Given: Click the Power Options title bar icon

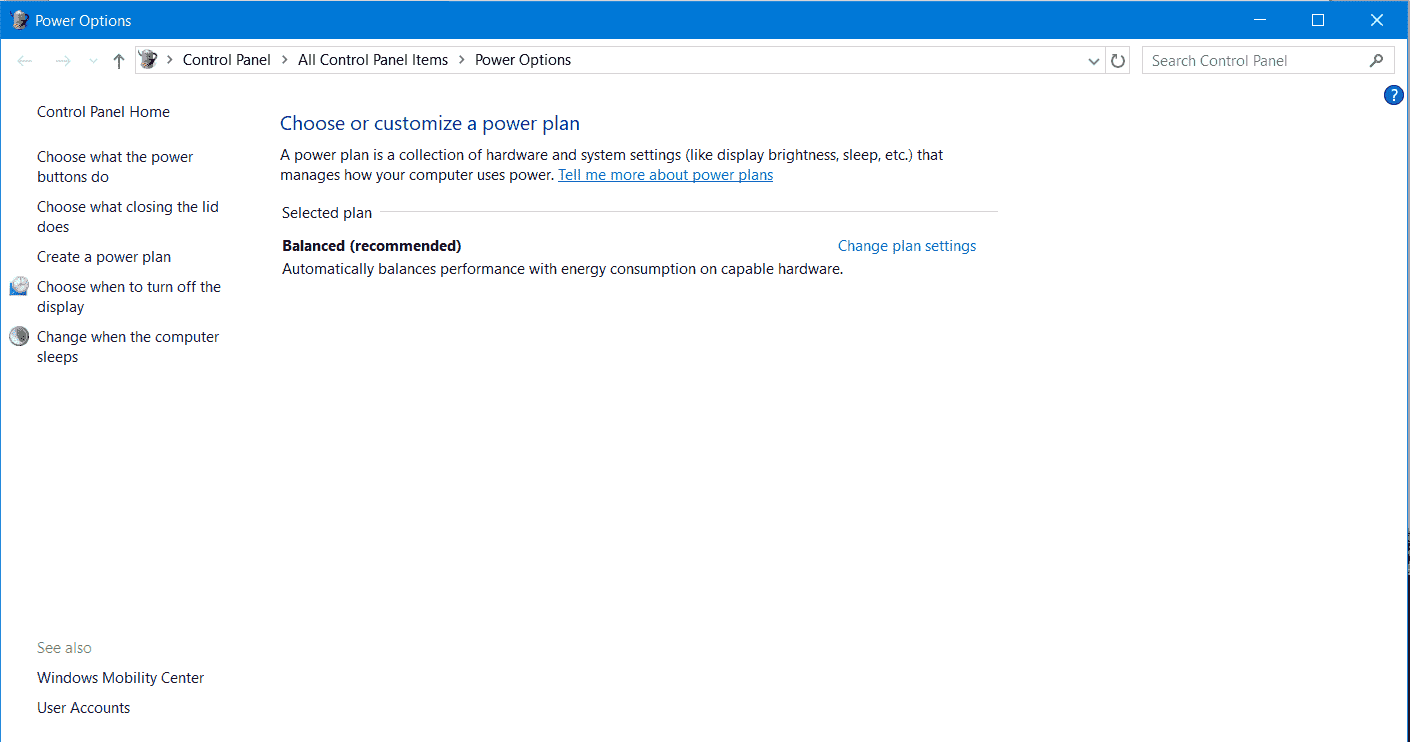Looking at the screenshot, I should (x=20, y=20).
